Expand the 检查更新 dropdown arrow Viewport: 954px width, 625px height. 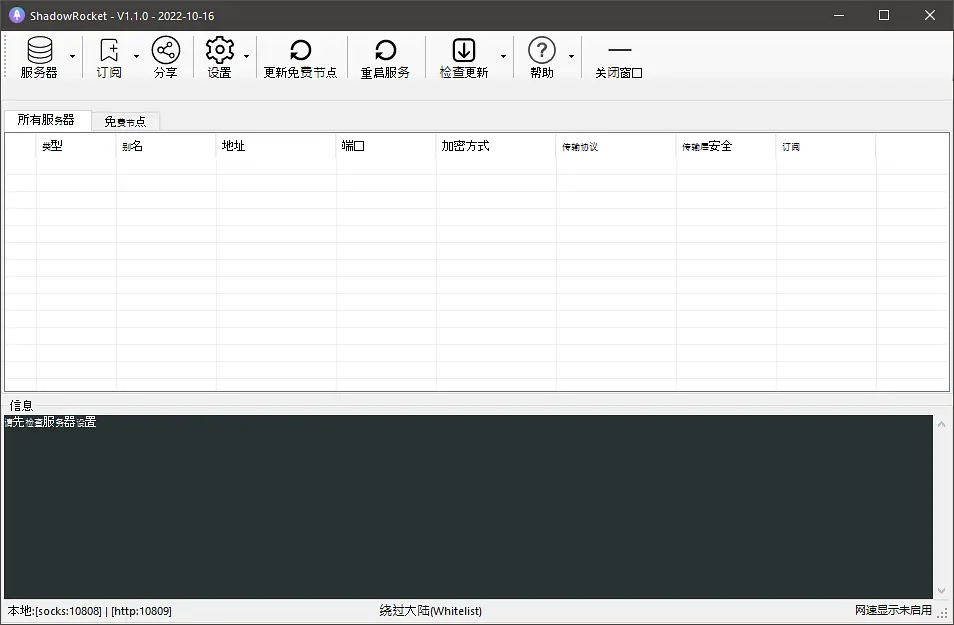coord(503,57)
